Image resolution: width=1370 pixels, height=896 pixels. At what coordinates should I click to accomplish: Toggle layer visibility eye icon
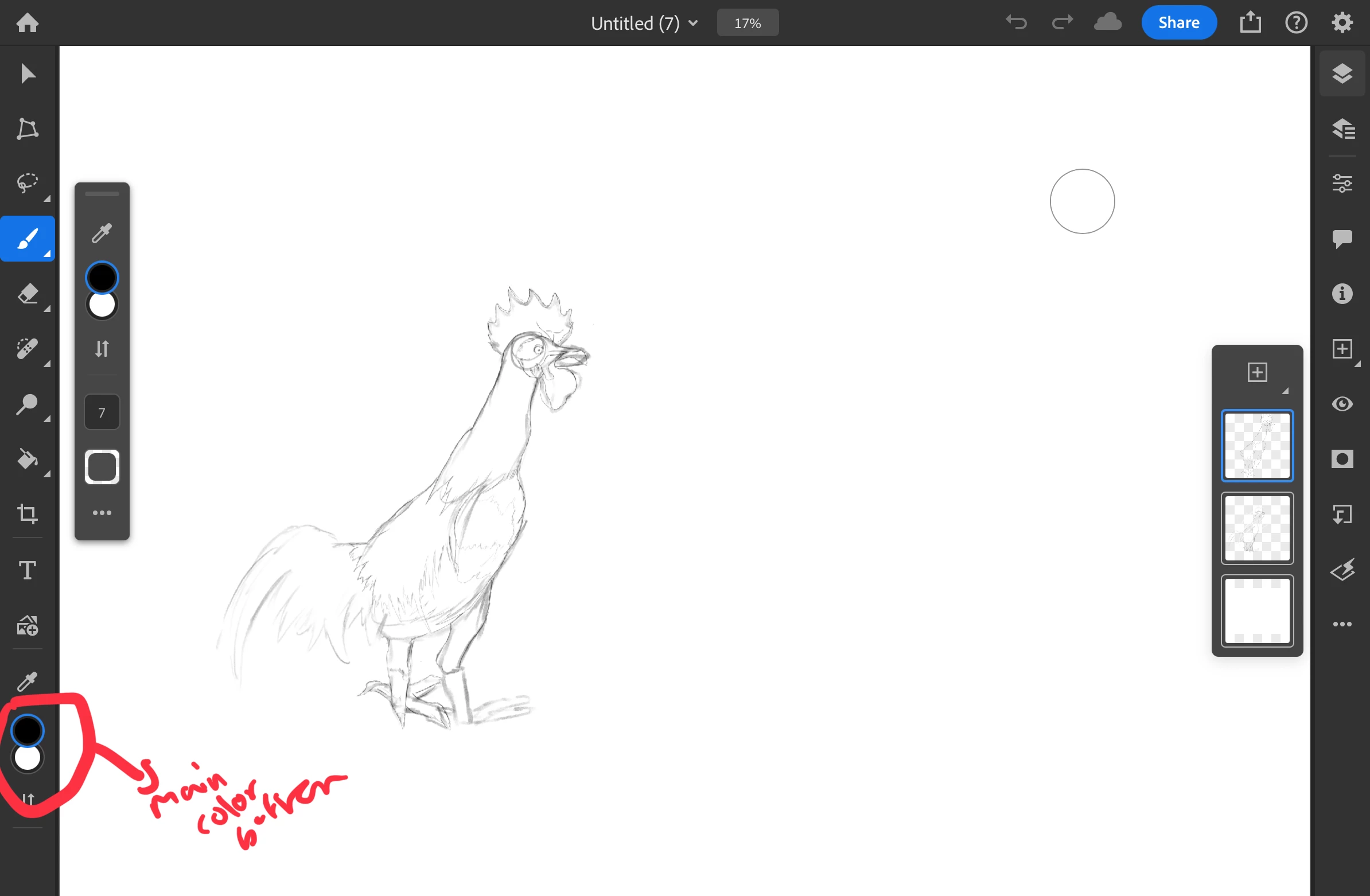(1342, 404)
